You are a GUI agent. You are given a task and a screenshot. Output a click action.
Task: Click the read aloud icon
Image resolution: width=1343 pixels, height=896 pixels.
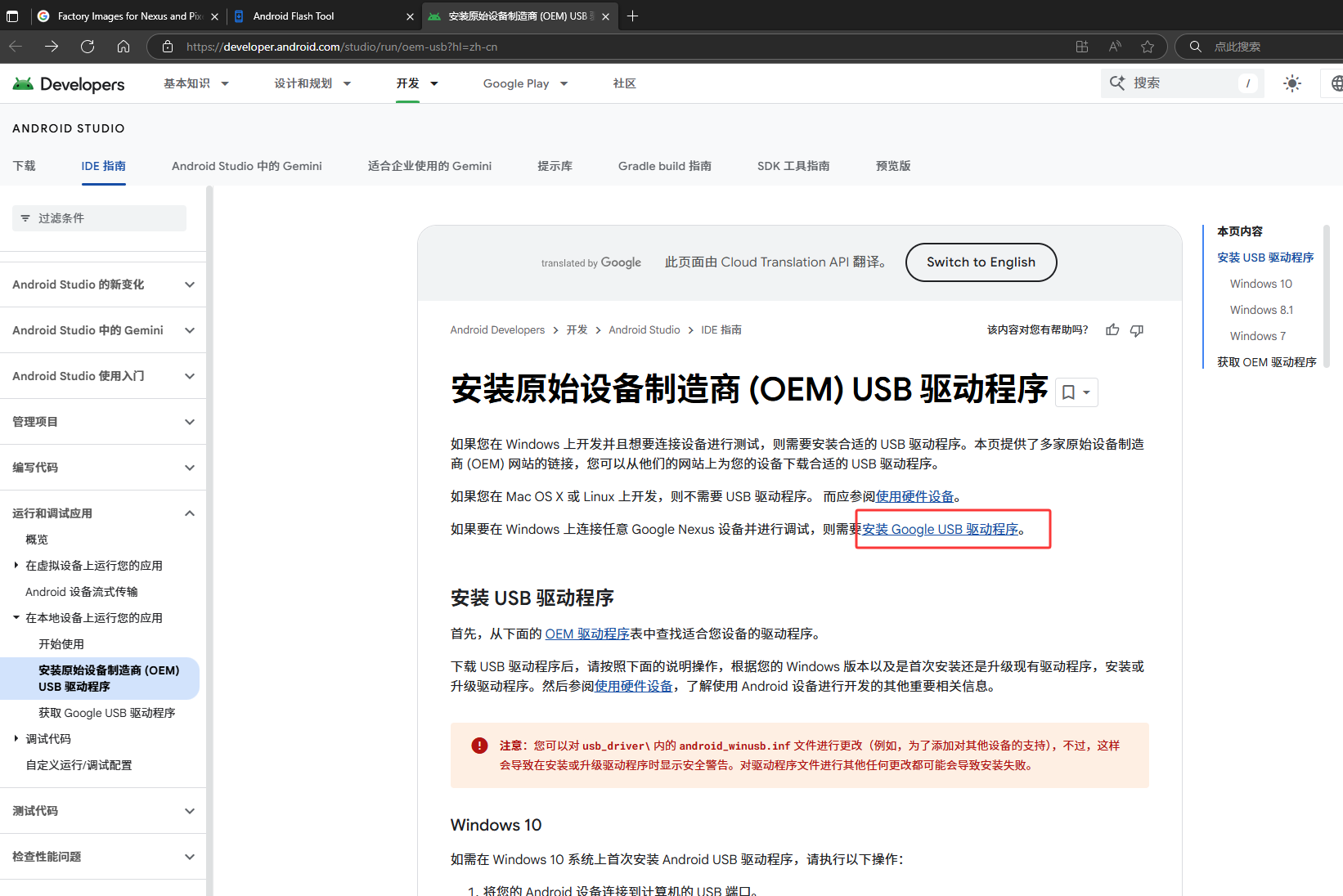pyautogui.click(x=1115, y=47)
